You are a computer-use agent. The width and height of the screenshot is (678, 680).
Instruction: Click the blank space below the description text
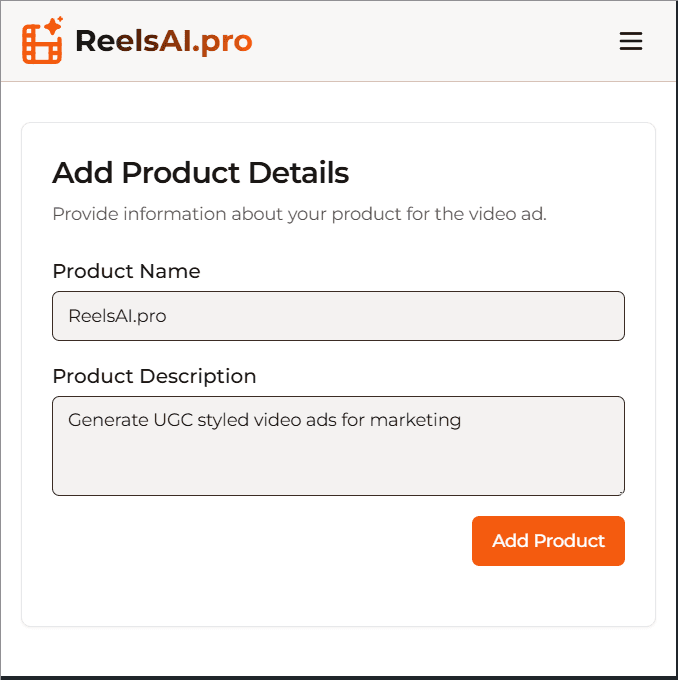pos(338,465)
